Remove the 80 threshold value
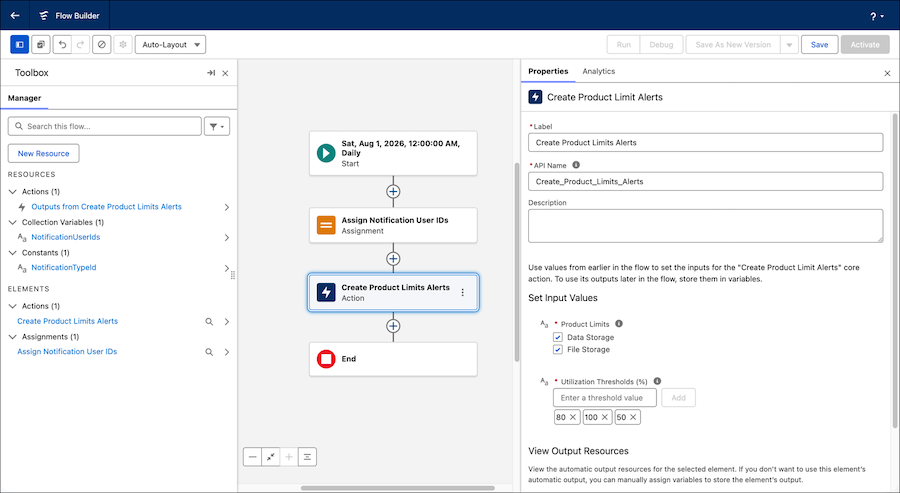900x493 pixels. (572, 417)
